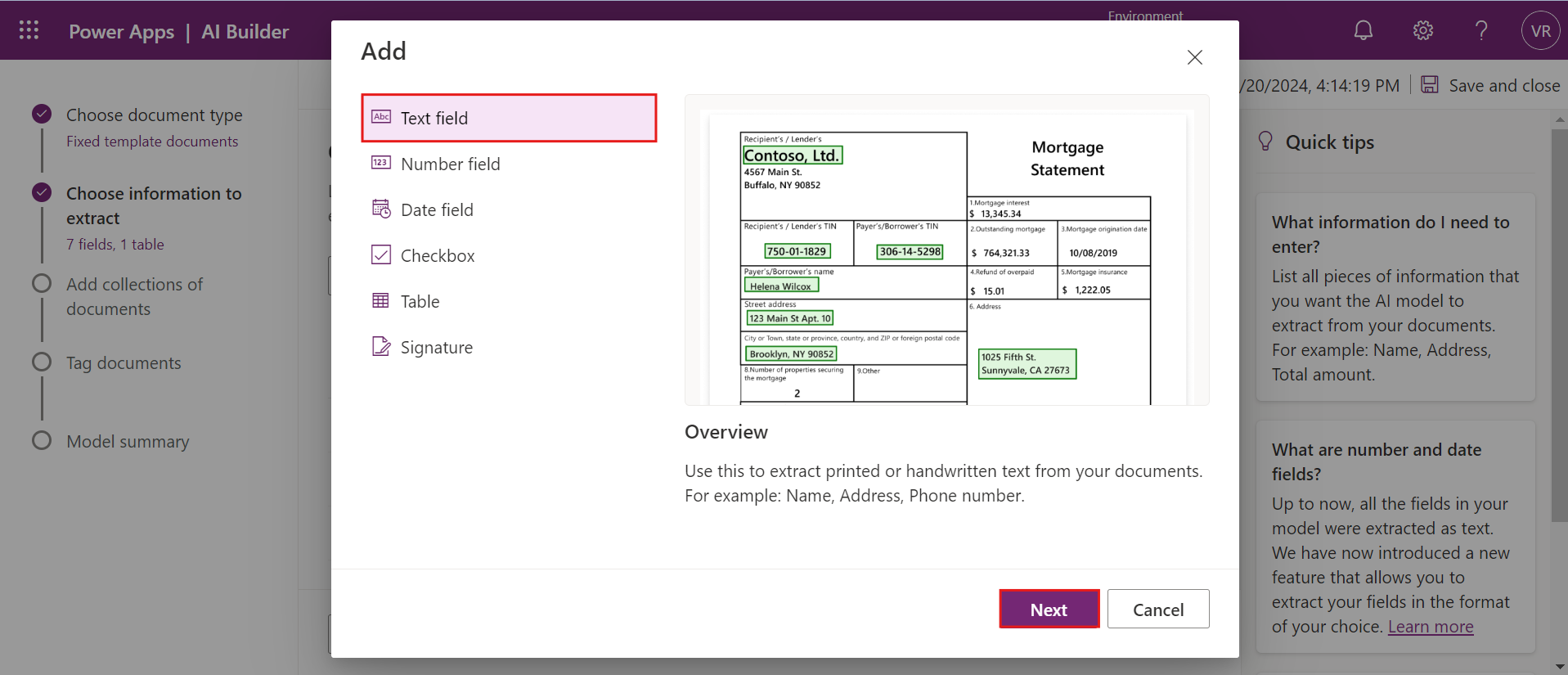The image size is (1568, 675).
Task: Open the app launcher waffle icon
Action: [29, 31]
